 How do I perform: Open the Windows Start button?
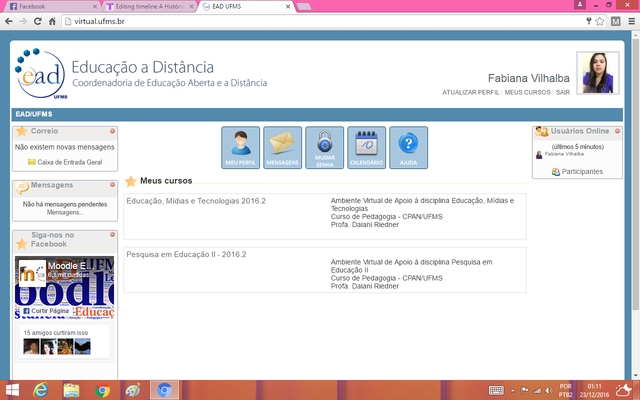point(13,390)
